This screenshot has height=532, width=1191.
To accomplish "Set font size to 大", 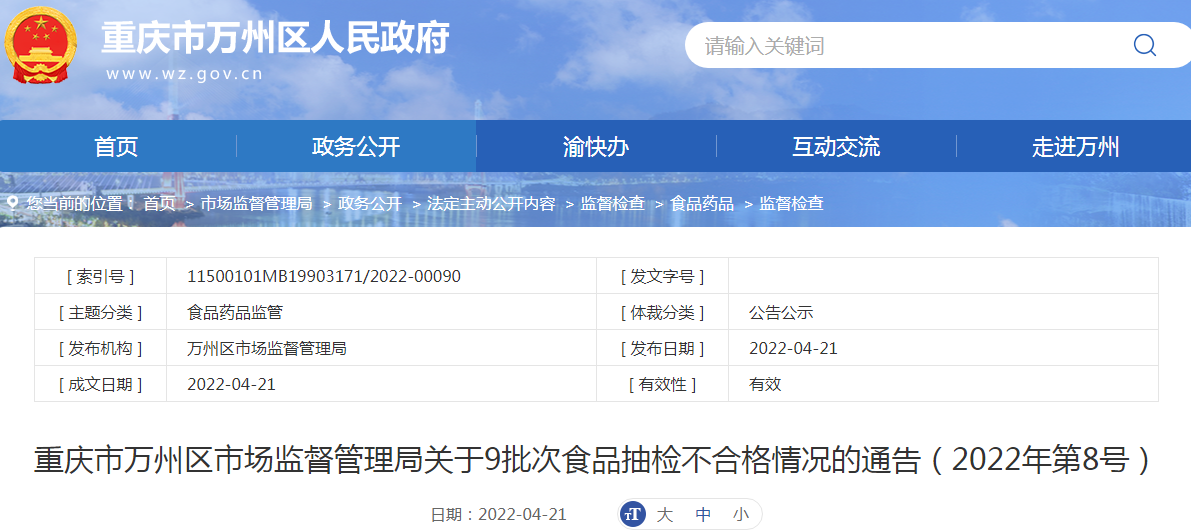I will [x=665, y=515].
